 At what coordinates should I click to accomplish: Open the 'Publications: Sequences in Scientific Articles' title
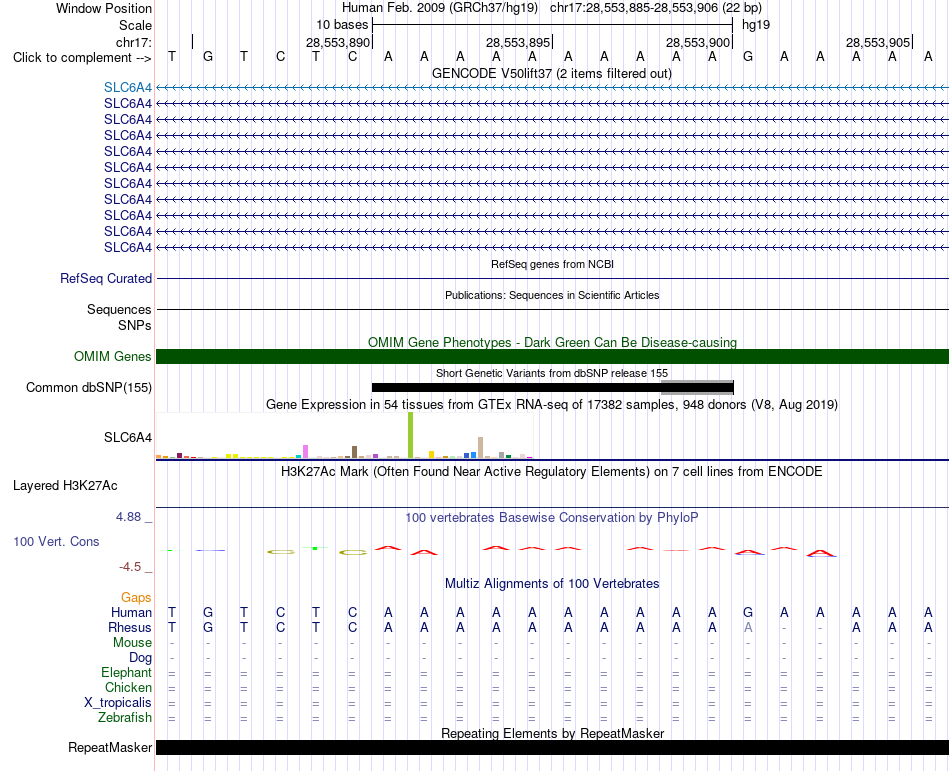(x=552, y=295)
